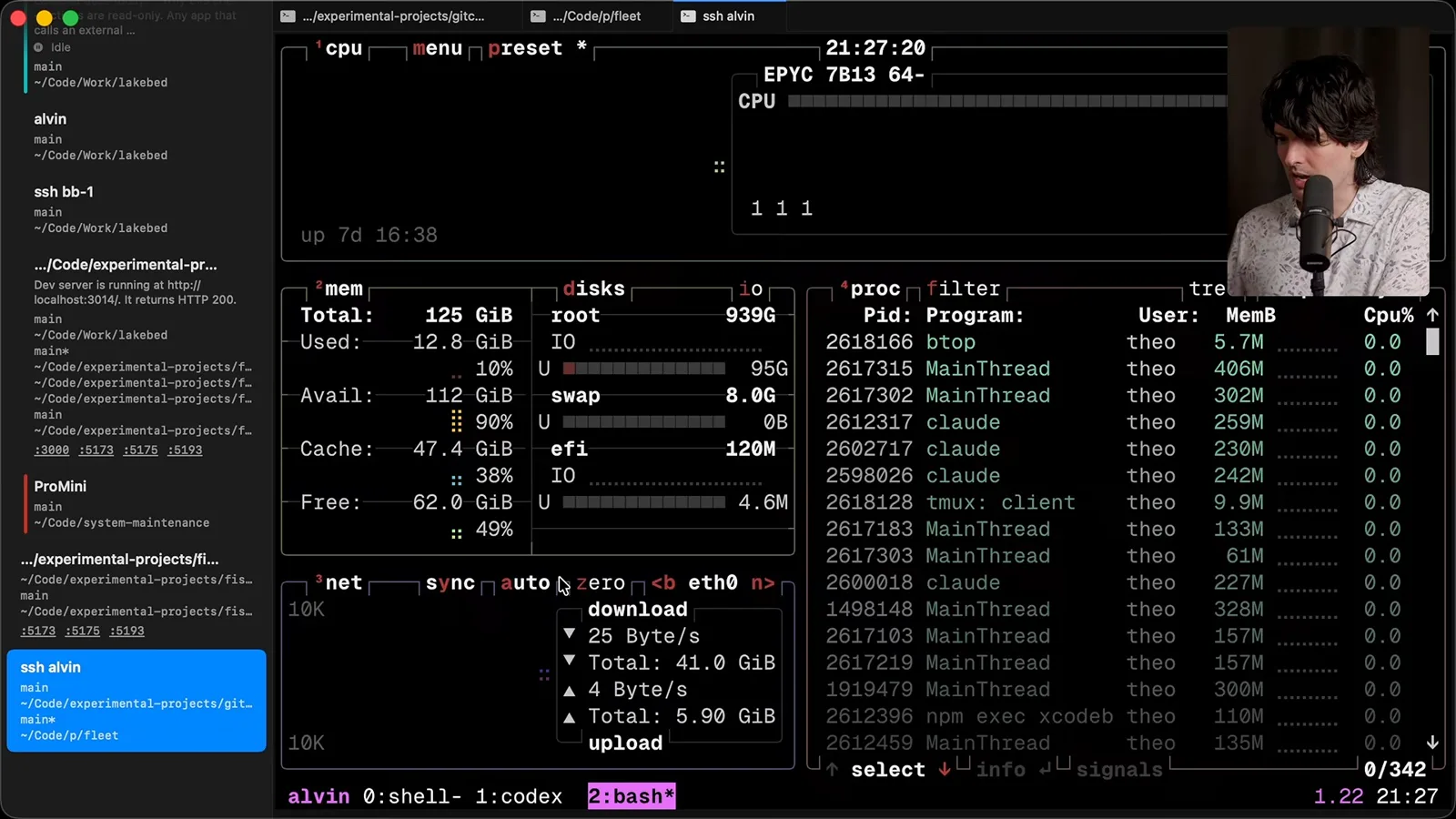The width and height of the screenshot is (1456, 819).
Task: Open port :3000 link in sidebar
Action: pos(52,450)
